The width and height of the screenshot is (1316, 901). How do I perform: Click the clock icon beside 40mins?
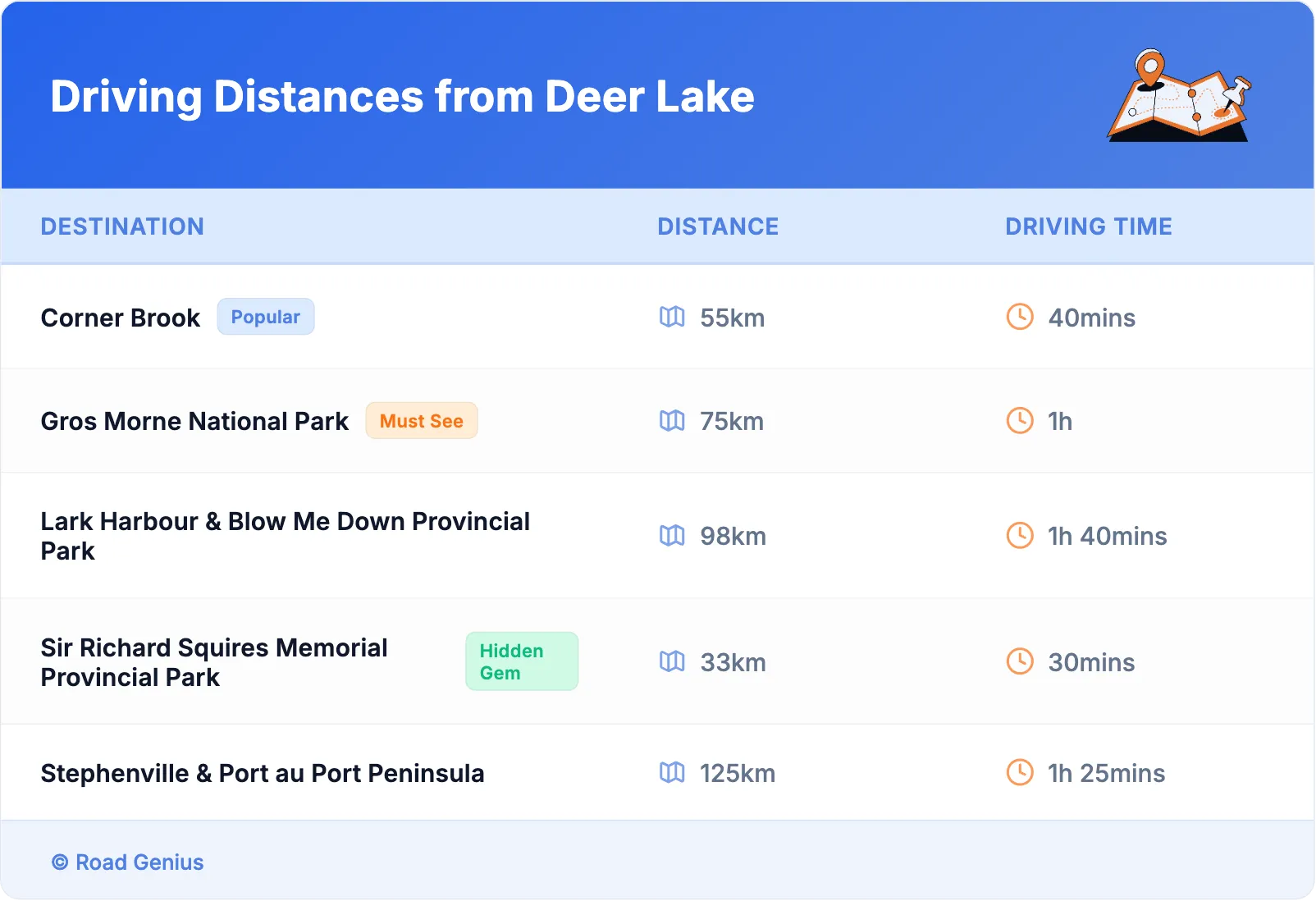pos(1020,317)
